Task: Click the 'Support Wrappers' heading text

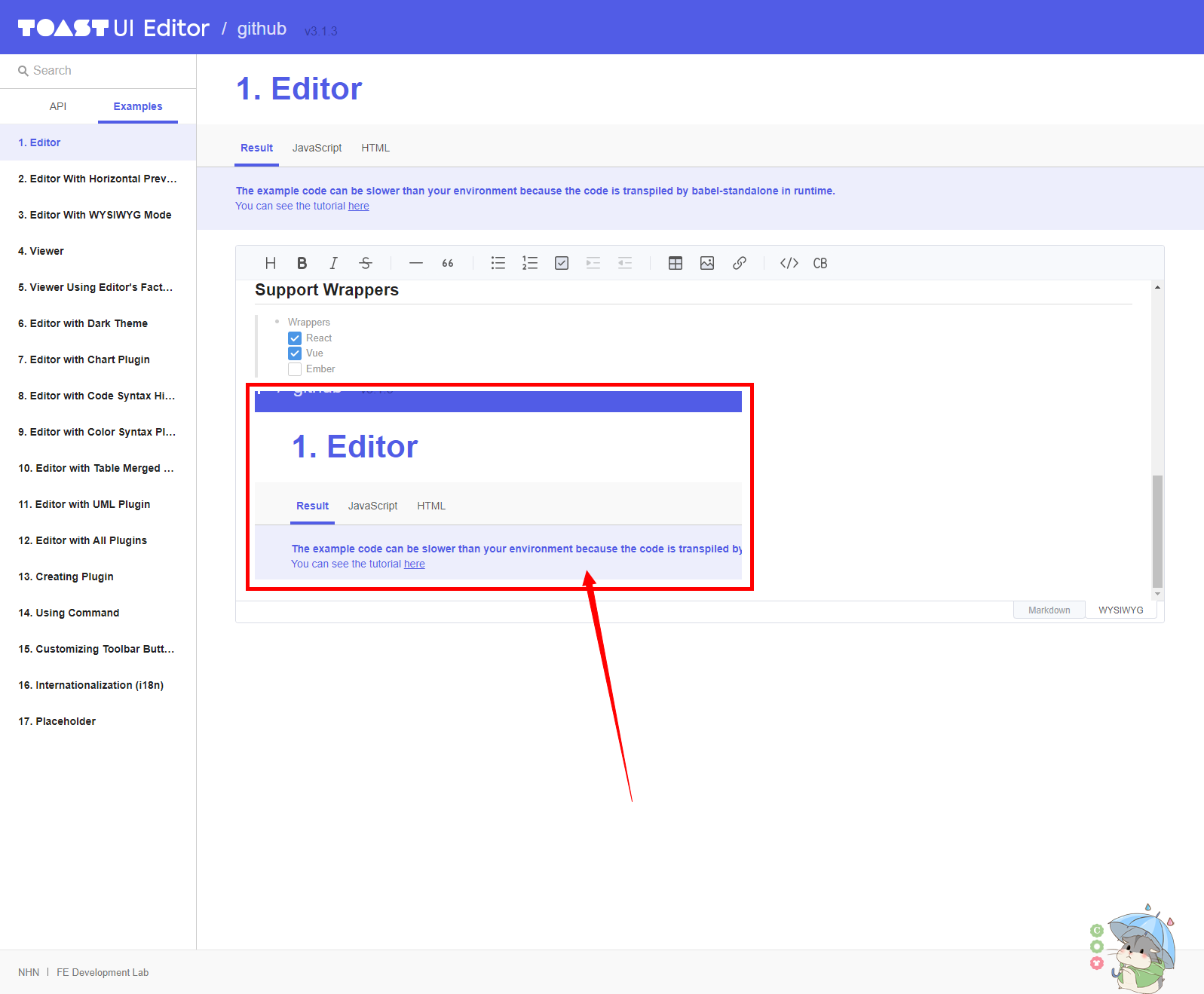Action: [326, 290]
